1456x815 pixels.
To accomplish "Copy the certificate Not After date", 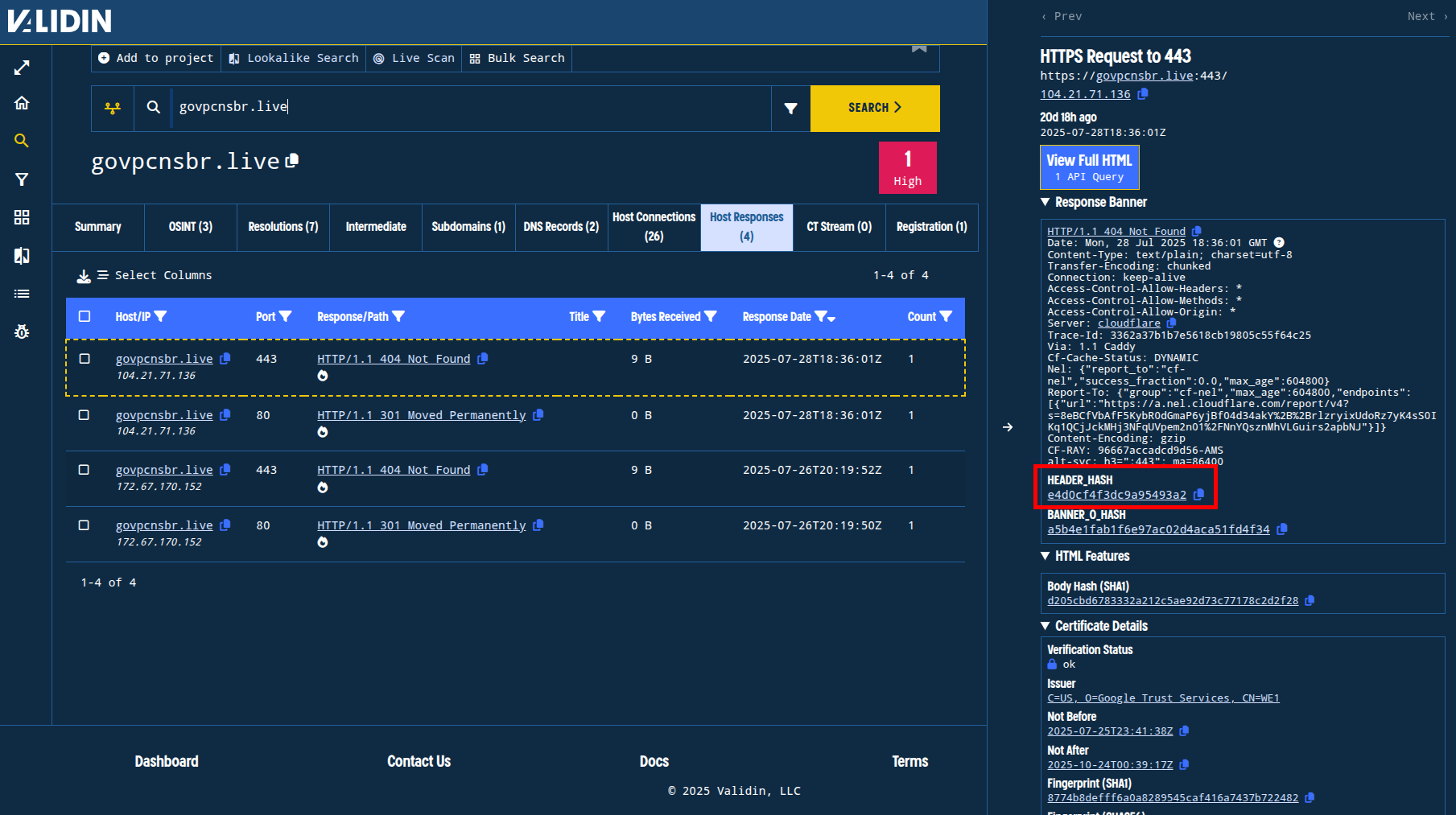I will click(1184, 765).
